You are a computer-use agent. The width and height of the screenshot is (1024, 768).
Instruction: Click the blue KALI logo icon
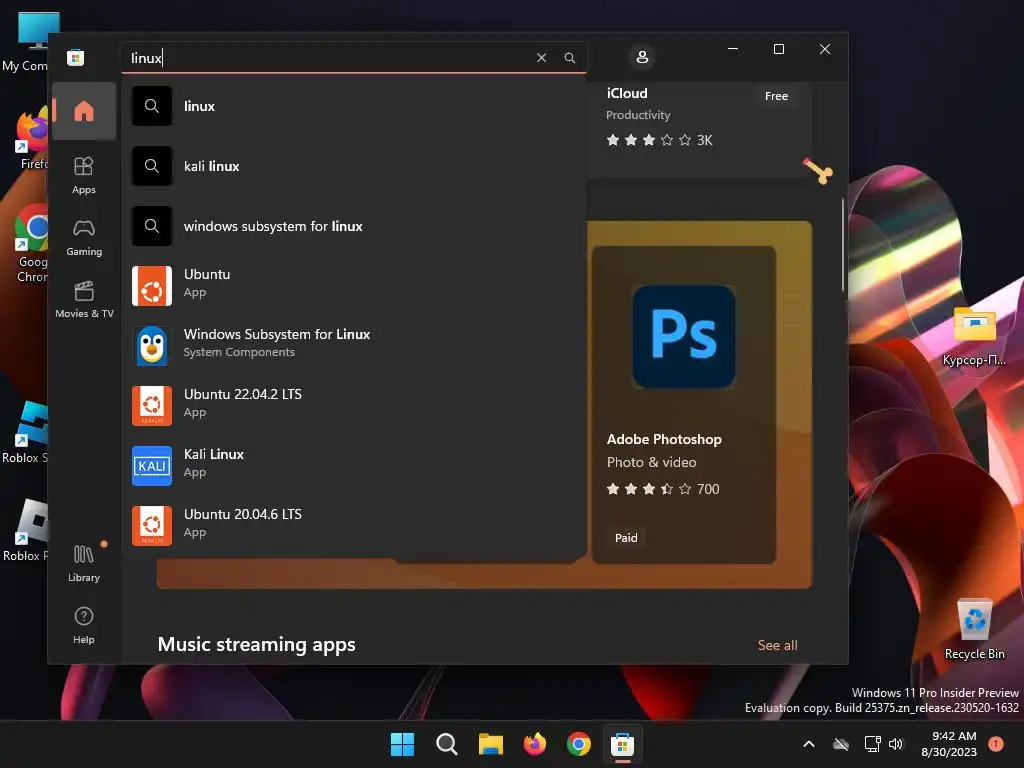[152, 466]
